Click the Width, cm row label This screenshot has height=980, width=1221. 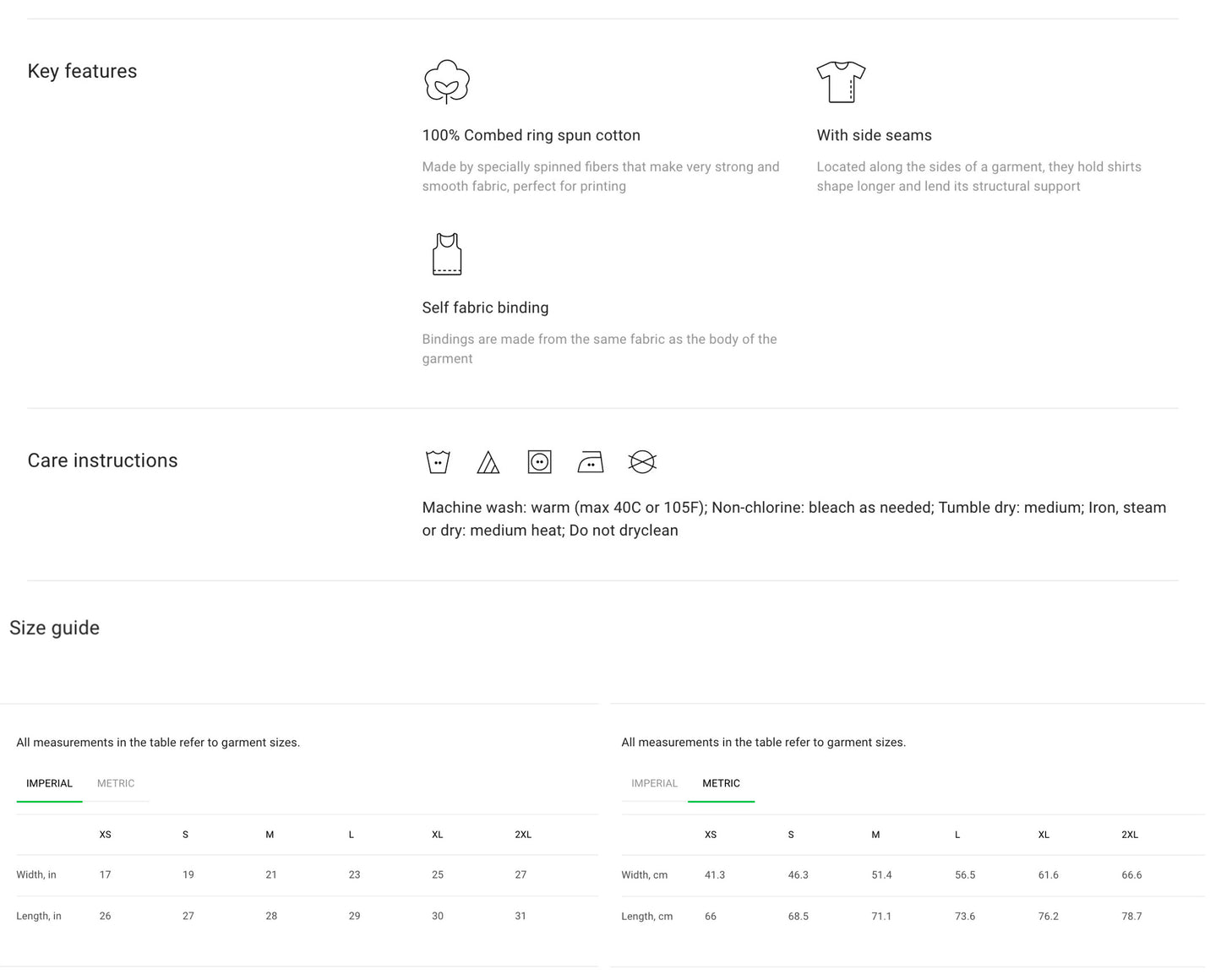(x=644, y=875)
